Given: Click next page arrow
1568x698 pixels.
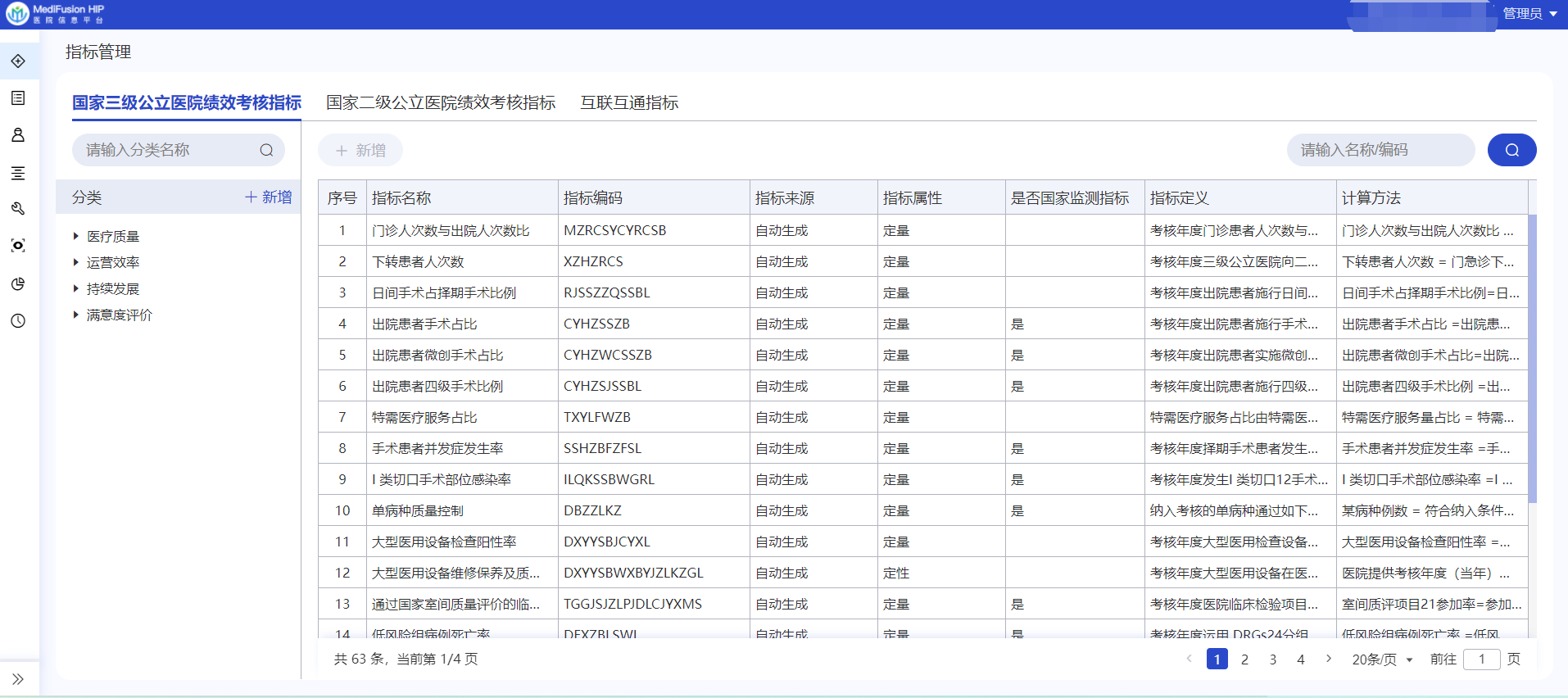Looking at the screenshot, I should pyautogui.click(x=1328, y=659).
